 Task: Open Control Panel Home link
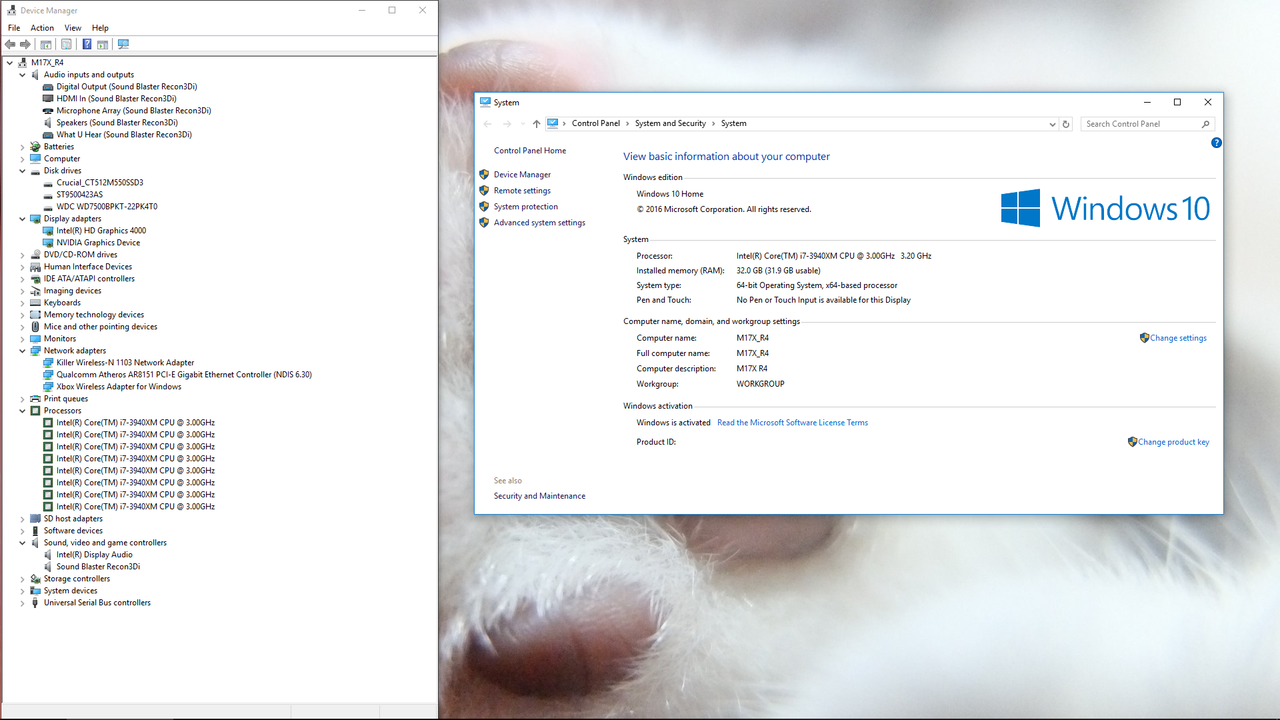pos(530,151)
